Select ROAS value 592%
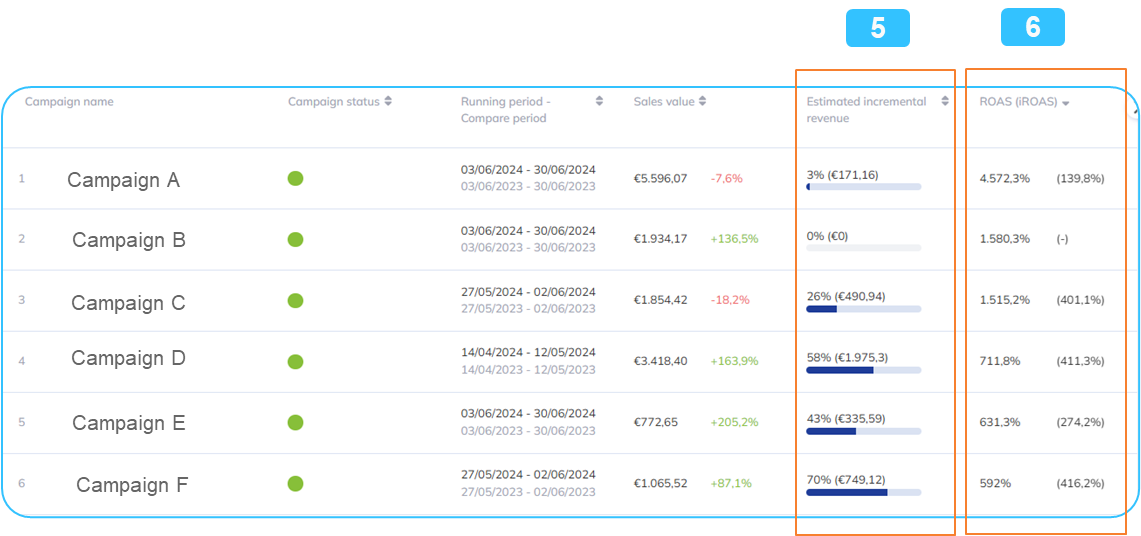 [995, 483]
